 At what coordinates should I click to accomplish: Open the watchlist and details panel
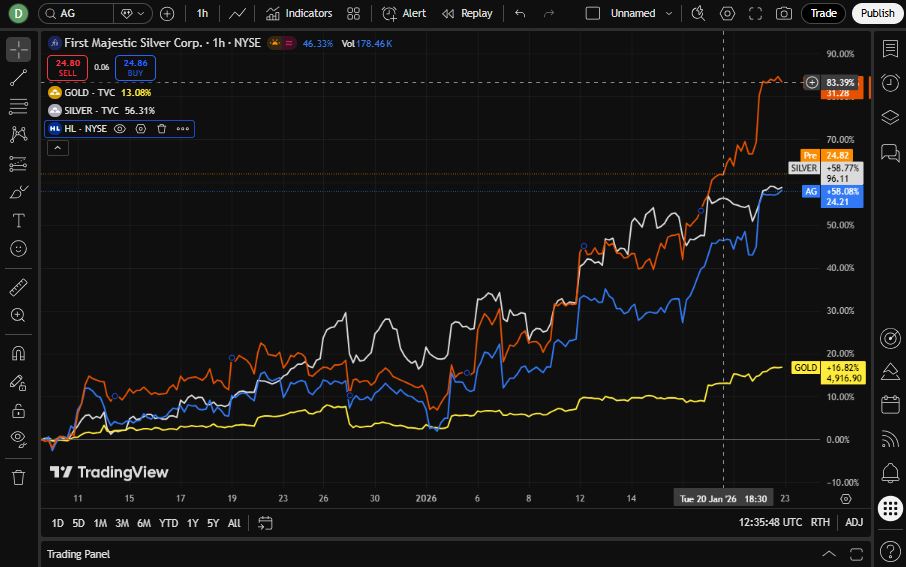click(x=890, y=49)
